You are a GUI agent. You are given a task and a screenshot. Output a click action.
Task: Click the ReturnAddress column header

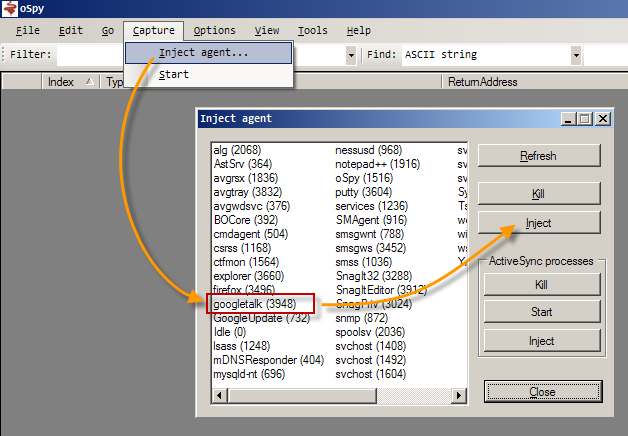pyautogui.click(x=484, y=82)
